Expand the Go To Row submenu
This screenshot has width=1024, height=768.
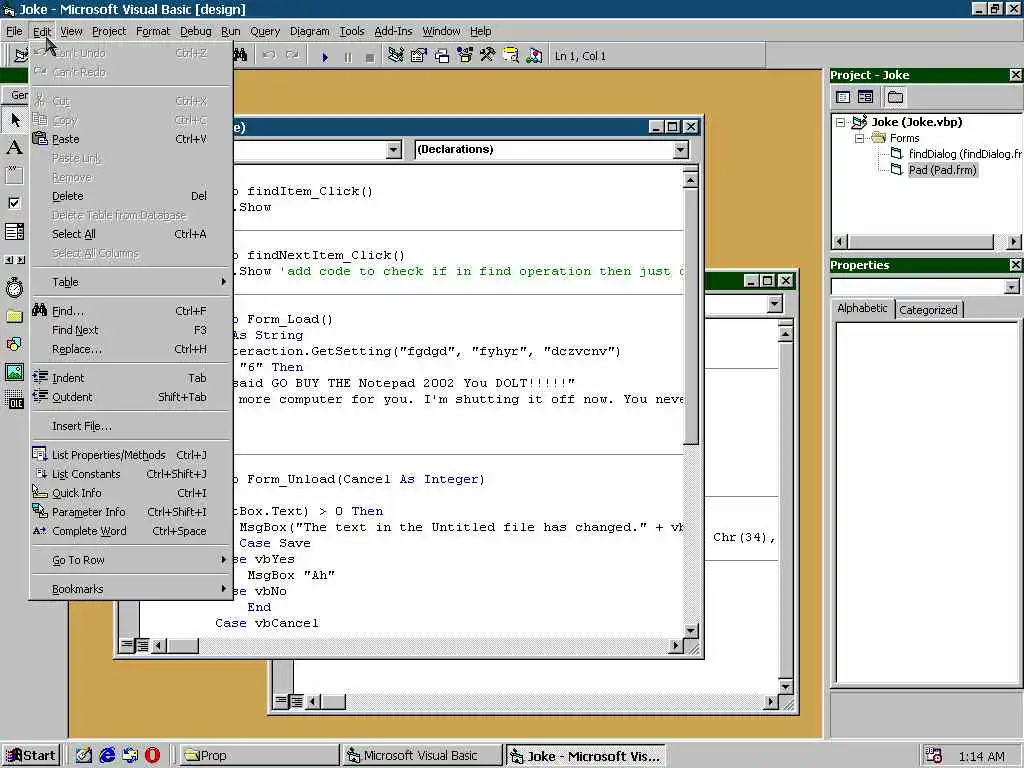pos(131,560)
